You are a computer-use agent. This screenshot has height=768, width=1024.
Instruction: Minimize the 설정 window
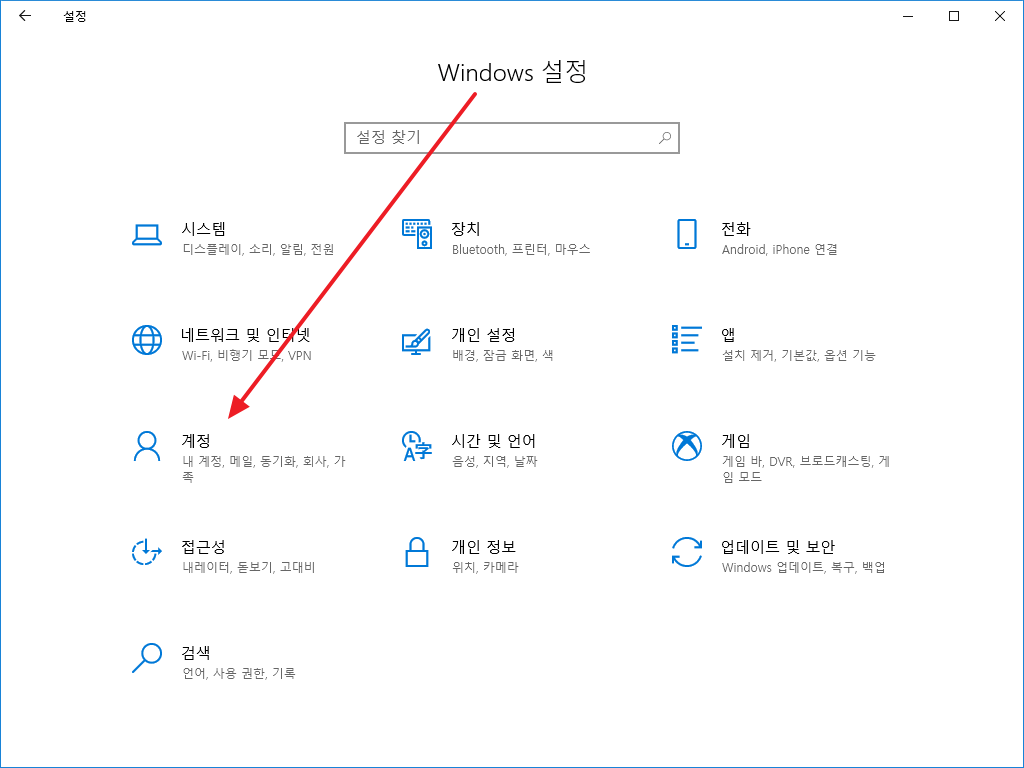pos(908,16)
